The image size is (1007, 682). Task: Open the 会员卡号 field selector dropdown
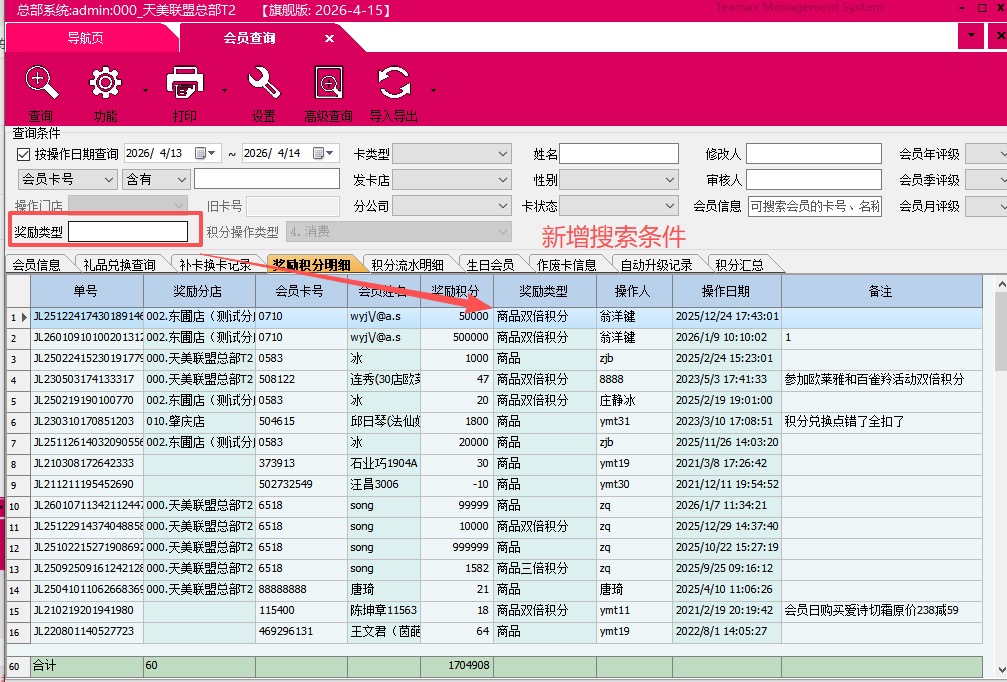click(x=107, y=179)
